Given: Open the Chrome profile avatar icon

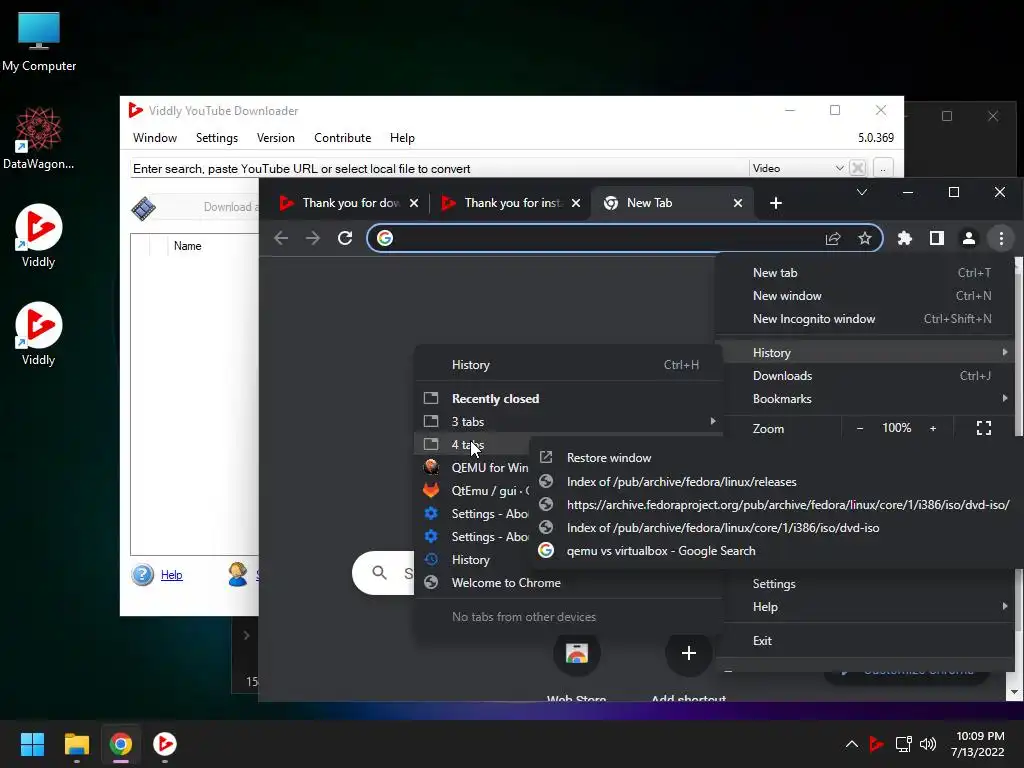Looking at the screenshot, I should pyautogui.click(x=968, y=238).
